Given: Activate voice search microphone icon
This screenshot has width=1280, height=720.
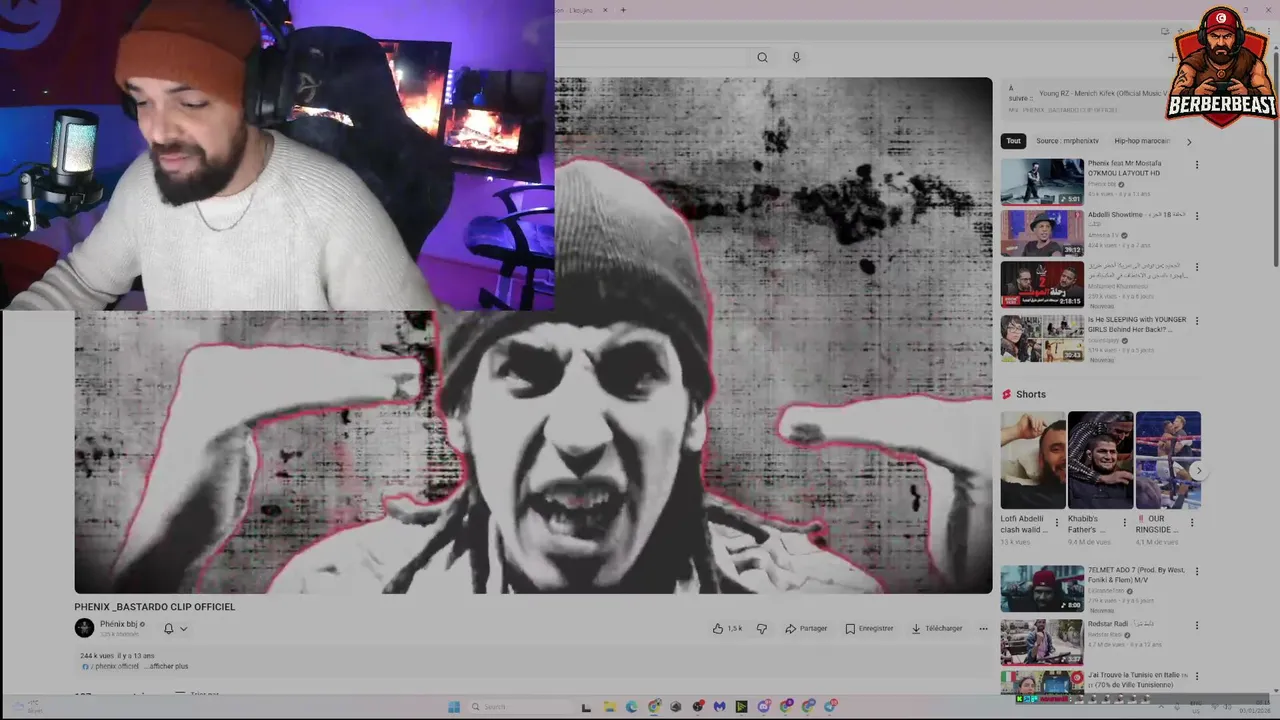Looking at the screenshot, I should tap(796, 57).
